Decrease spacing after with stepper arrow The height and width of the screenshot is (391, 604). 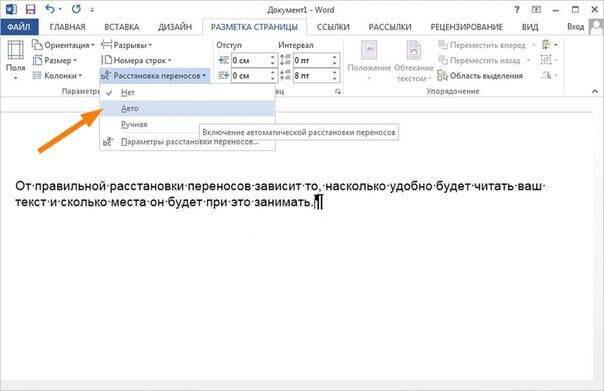pyautogui.click(x=334, y=79)
